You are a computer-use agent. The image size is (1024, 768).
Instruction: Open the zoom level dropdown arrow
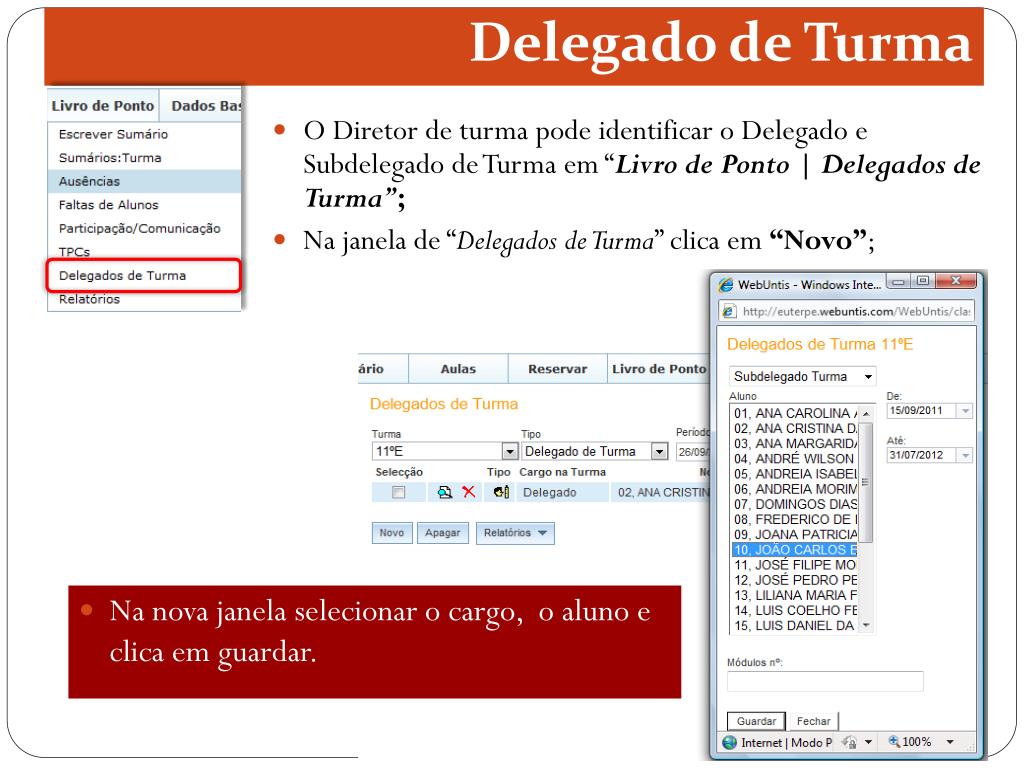click(950, 742)
